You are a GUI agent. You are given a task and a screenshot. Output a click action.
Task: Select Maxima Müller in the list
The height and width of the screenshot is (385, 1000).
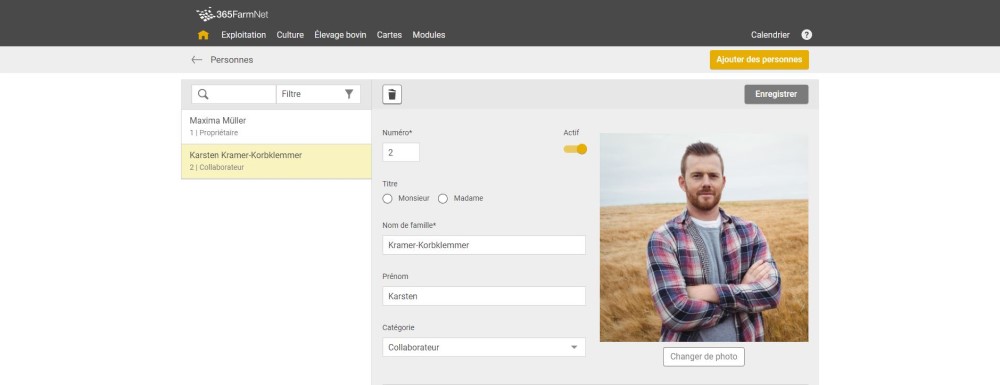coord(276,126)
